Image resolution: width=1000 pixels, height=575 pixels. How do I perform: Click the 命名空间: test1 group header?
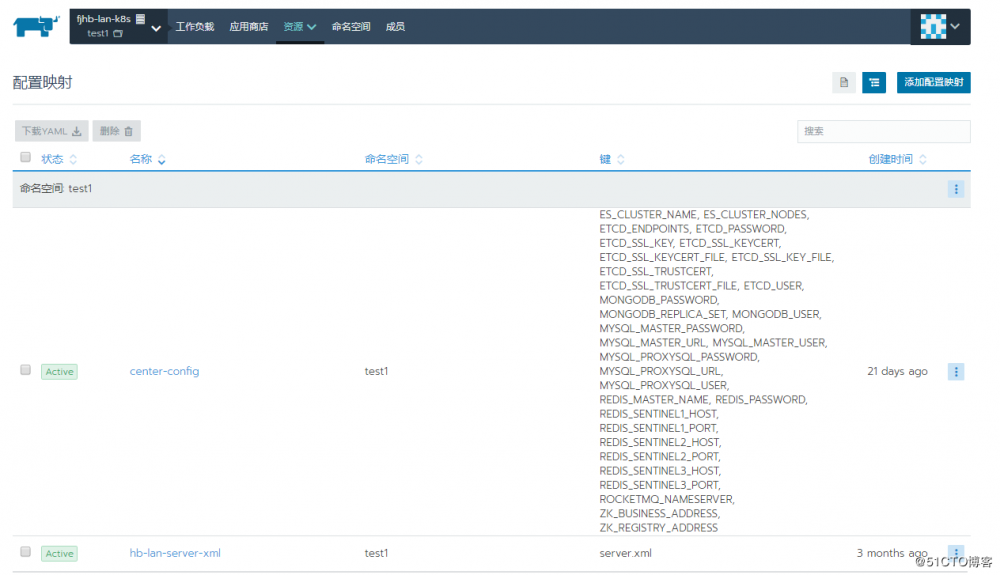pyautogui.click(x=492, y=189)
